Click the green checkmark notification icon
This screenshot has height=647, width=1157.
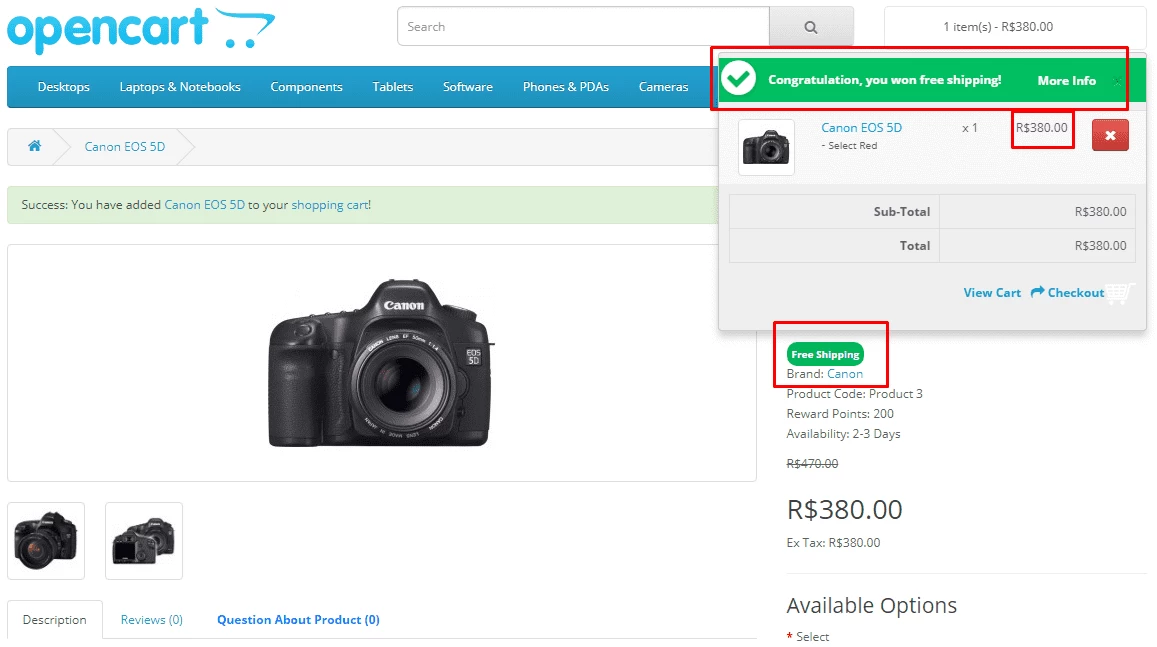tap(739, 78)
